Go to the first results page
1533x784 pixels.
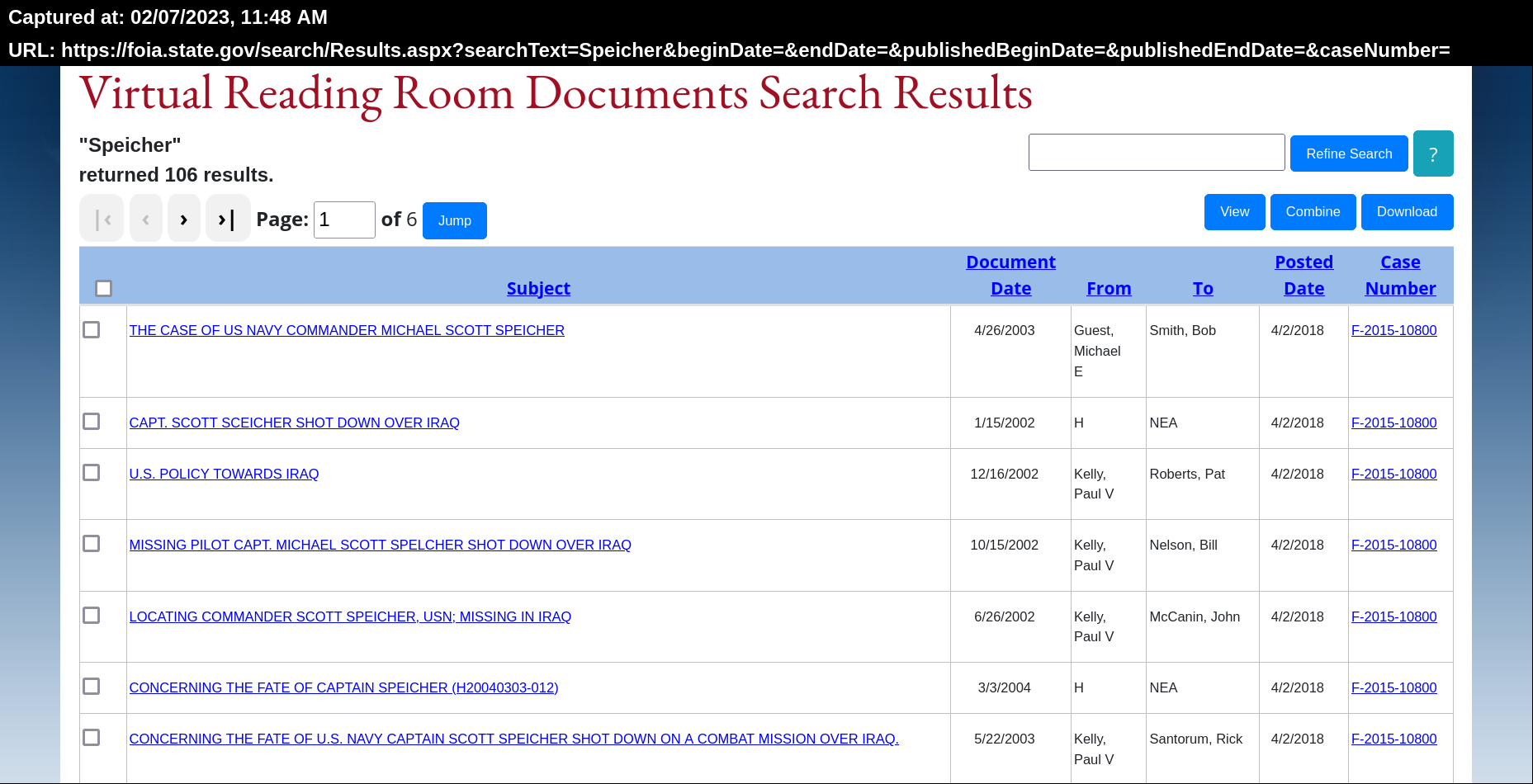point(102,219)
